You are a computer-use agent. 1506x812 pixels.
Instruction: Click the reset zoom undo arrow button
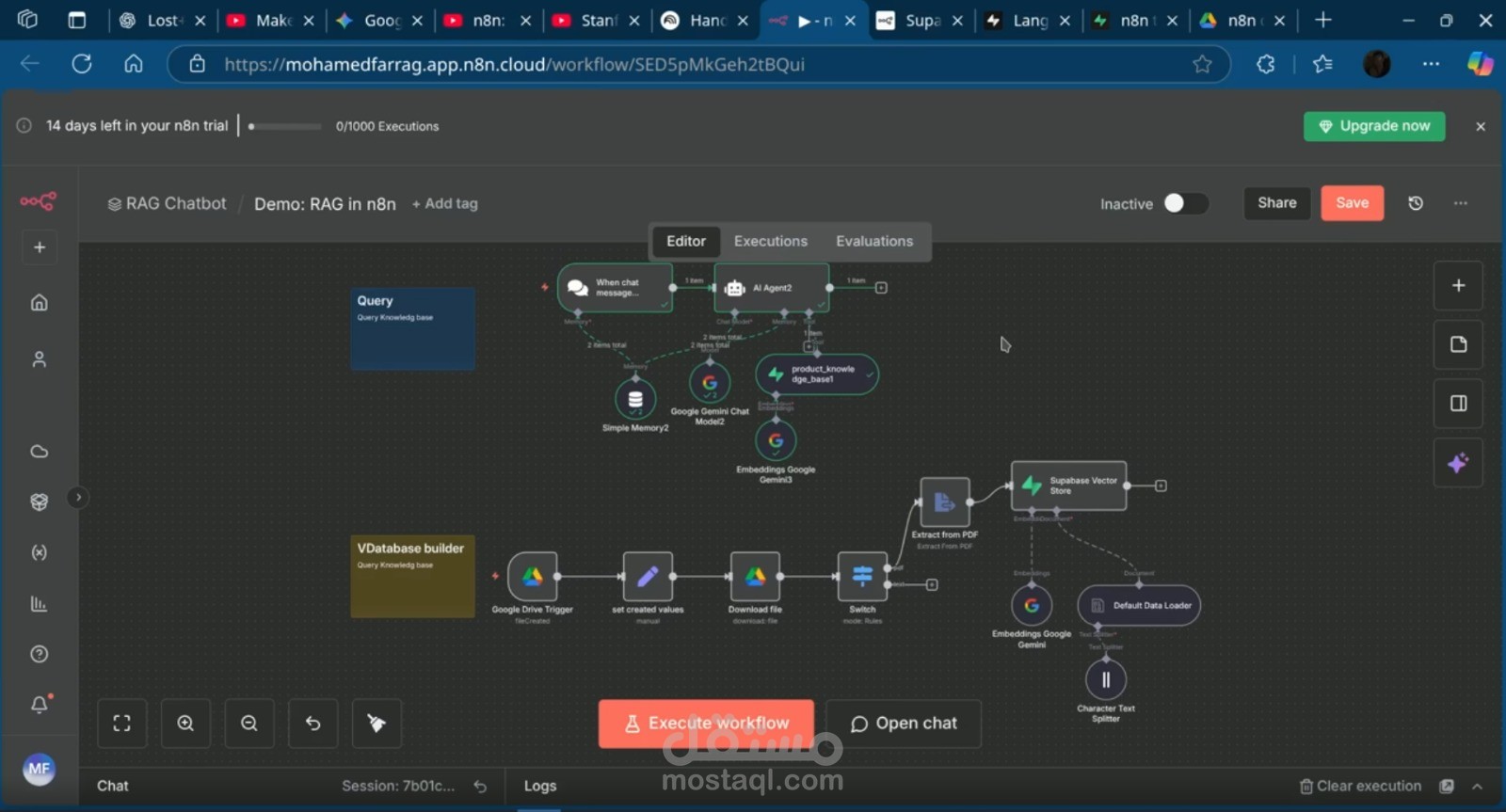click(313, 724)
